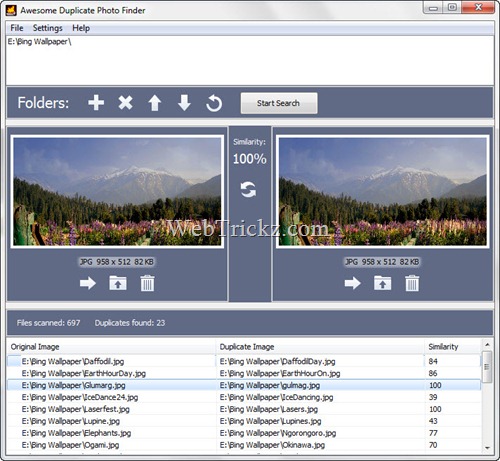The height and width of the screenshot is (461, 500).
Task: Click the Start Search button
Action: click(279, 103)
